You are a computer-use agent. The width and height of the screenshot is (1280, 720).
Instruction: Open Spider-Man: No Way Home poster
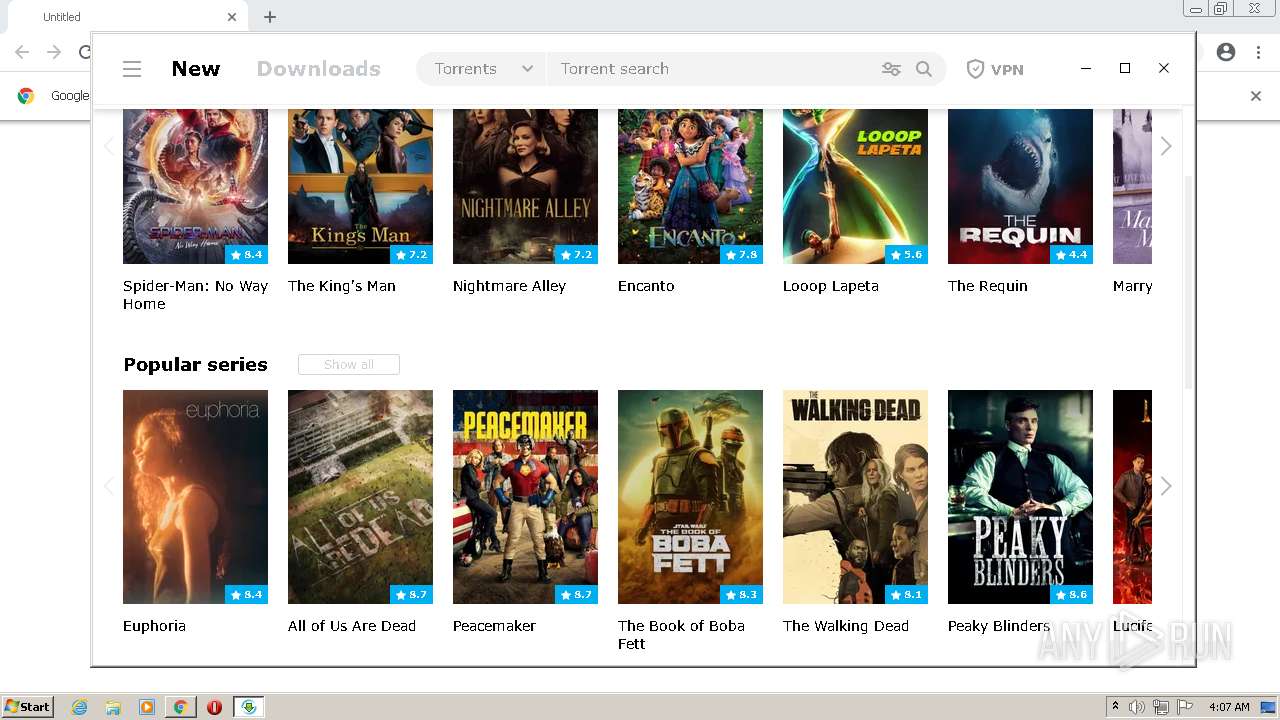195,186
